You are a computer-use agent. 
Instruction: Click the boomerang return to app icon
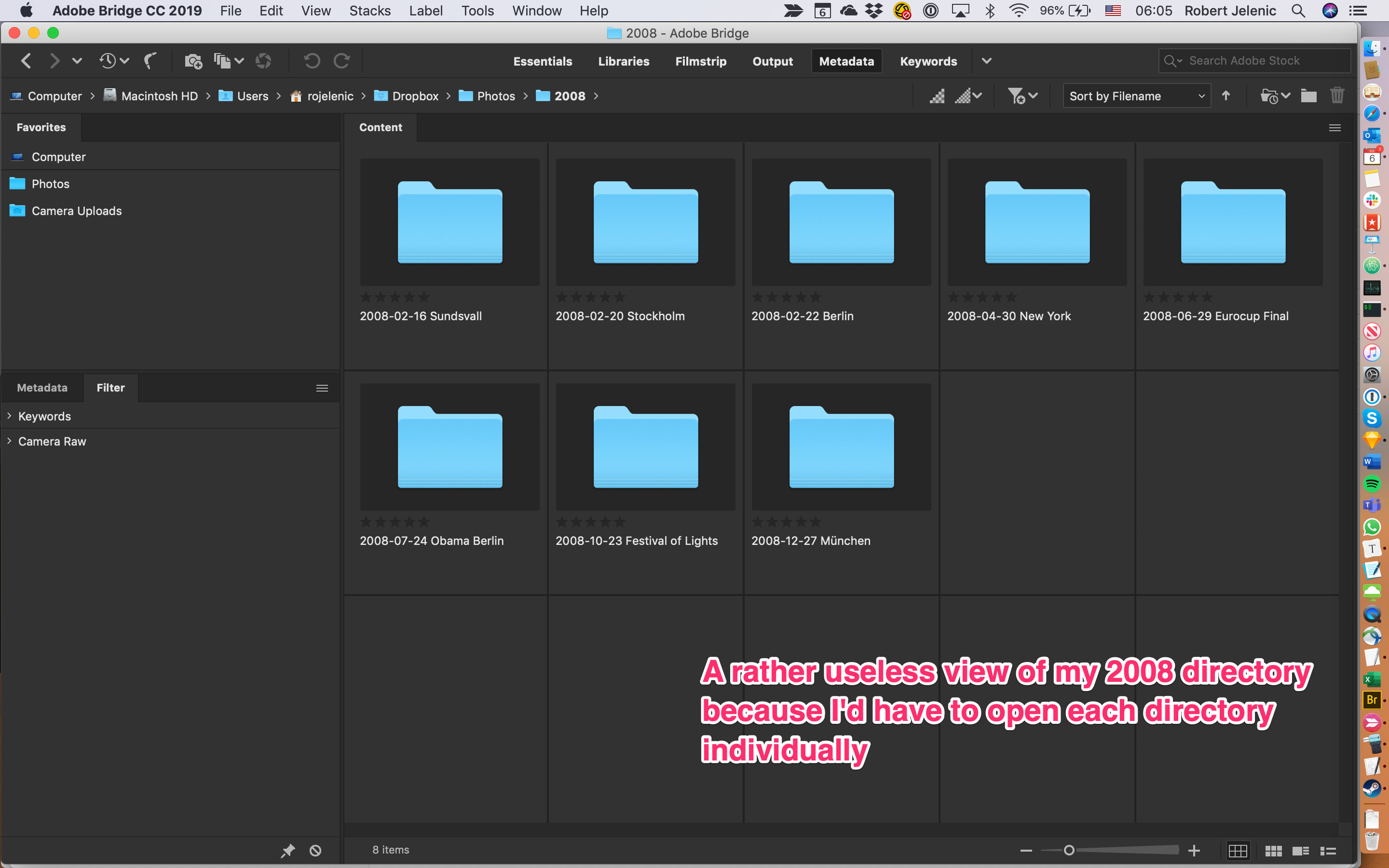pos(150,61)
